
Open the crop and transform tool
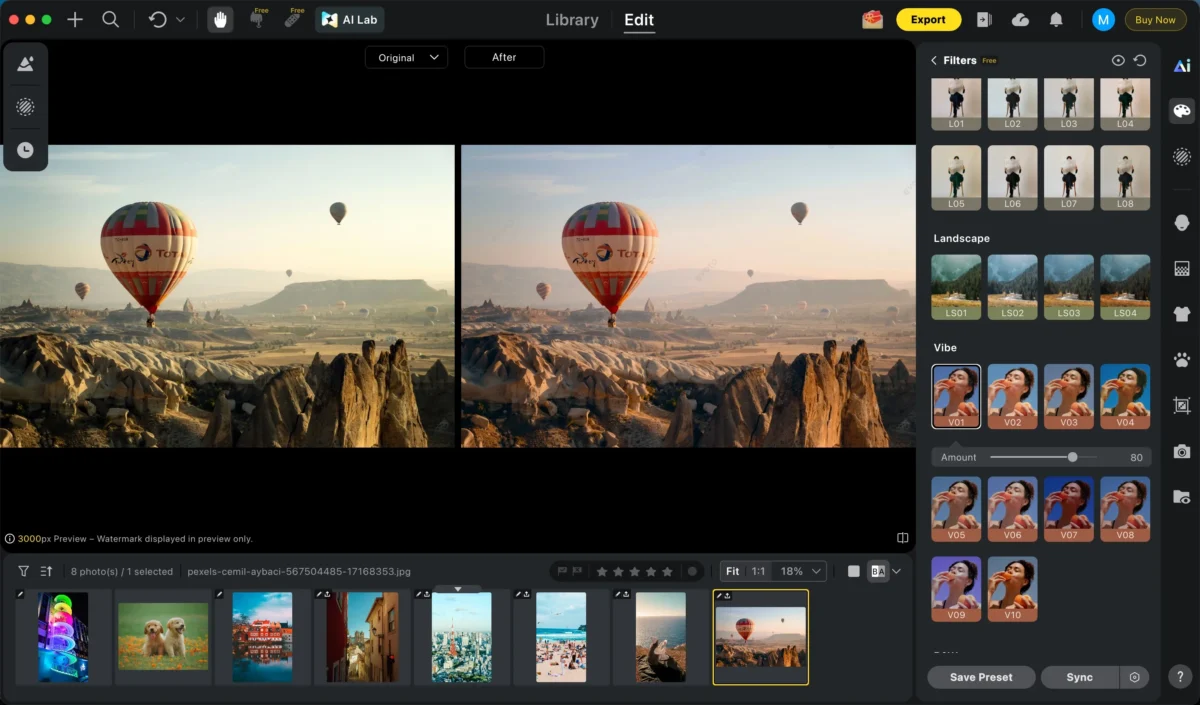1181,406
